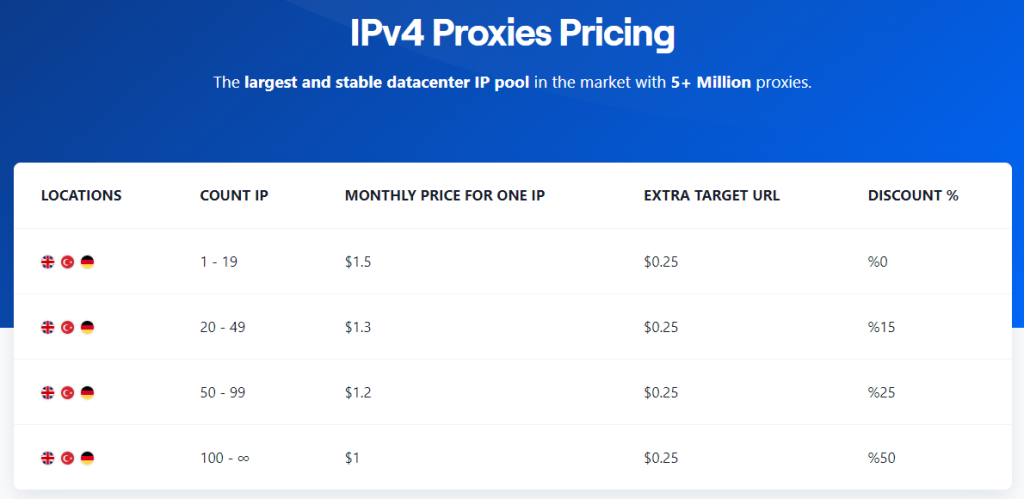
Task: Click the MONTHLY PRICE FOR ONE IP header
Action: pos(444,196)
